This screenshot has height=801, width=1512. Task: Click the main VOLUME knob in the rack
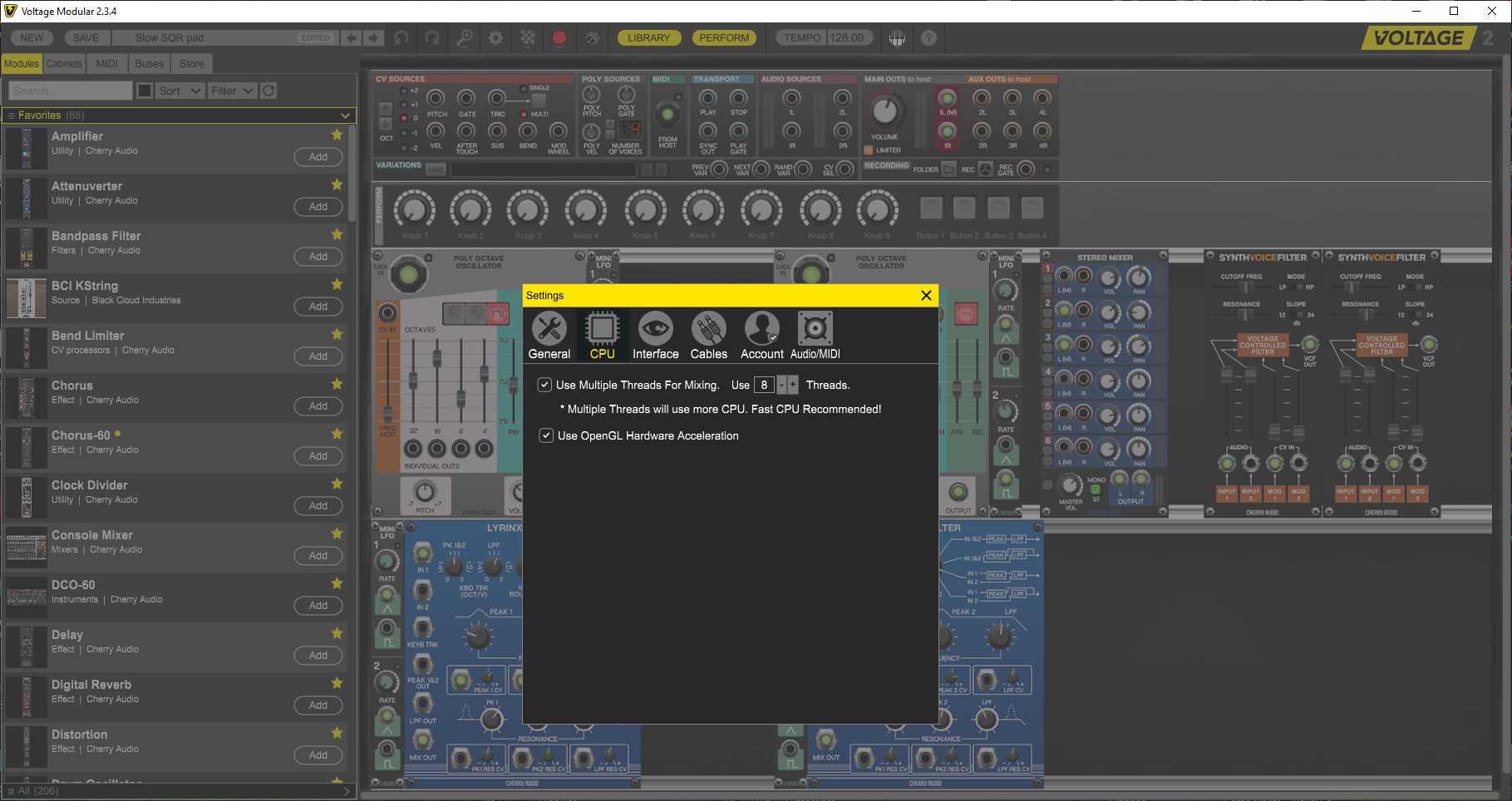coord(885,110)
